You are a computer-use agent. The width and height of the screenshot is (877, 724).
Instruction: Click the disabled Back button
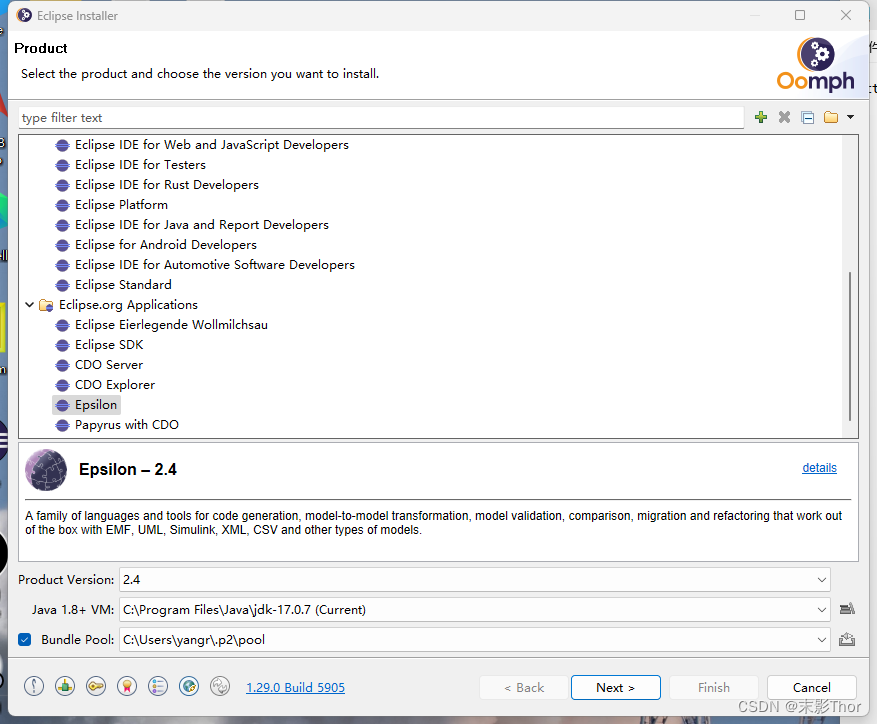click(x=524, y=687)
